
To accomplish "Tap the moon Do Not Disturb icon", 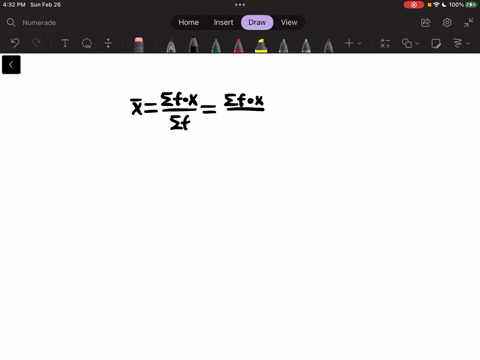I will [444, 5].
